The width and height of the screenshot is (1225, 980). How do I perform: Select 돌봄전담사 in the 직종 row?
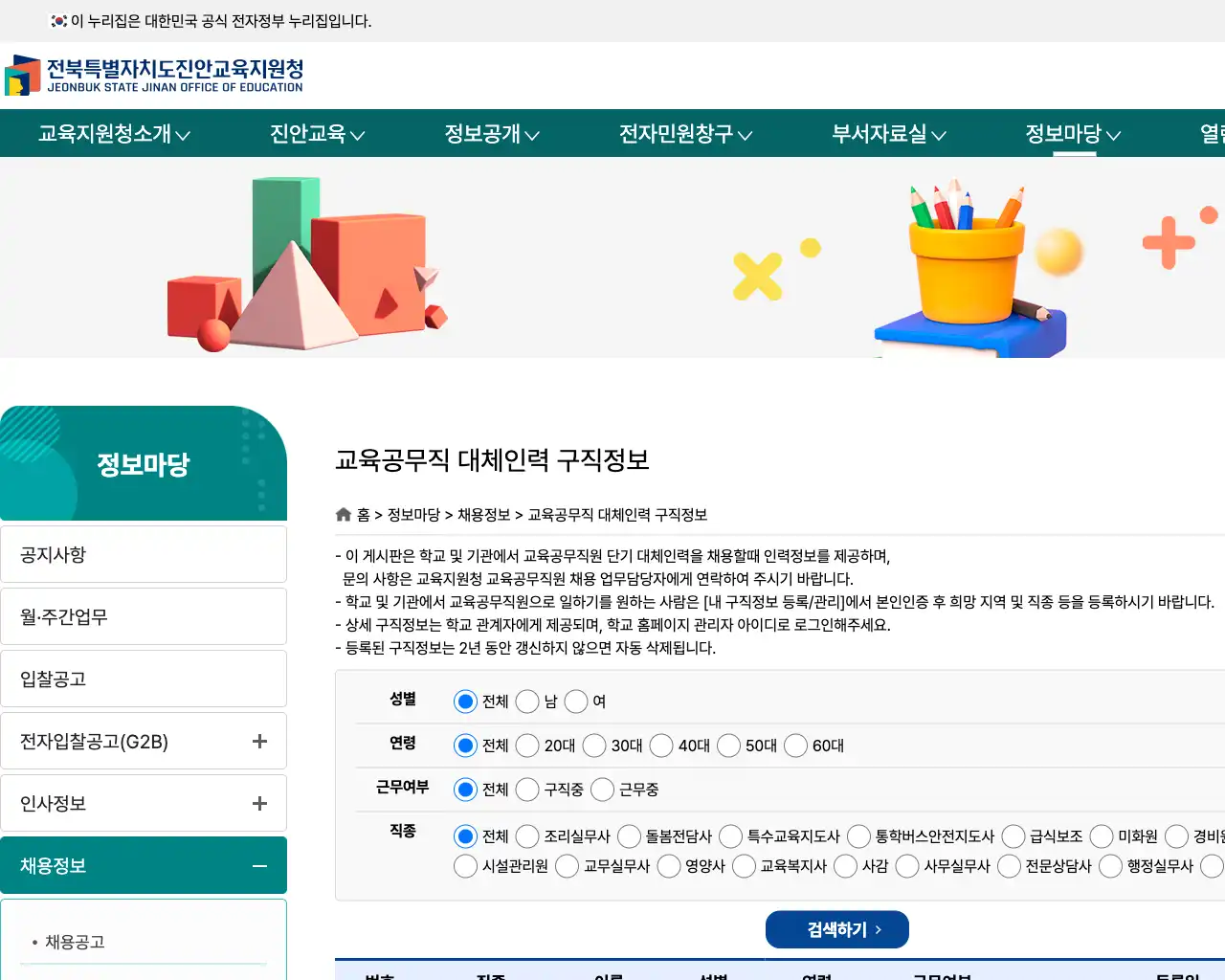pos(629,836)
